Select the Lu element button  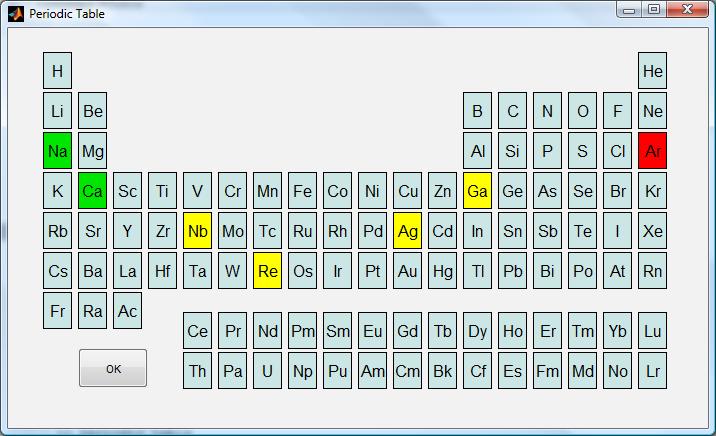(x=653, y=331)
